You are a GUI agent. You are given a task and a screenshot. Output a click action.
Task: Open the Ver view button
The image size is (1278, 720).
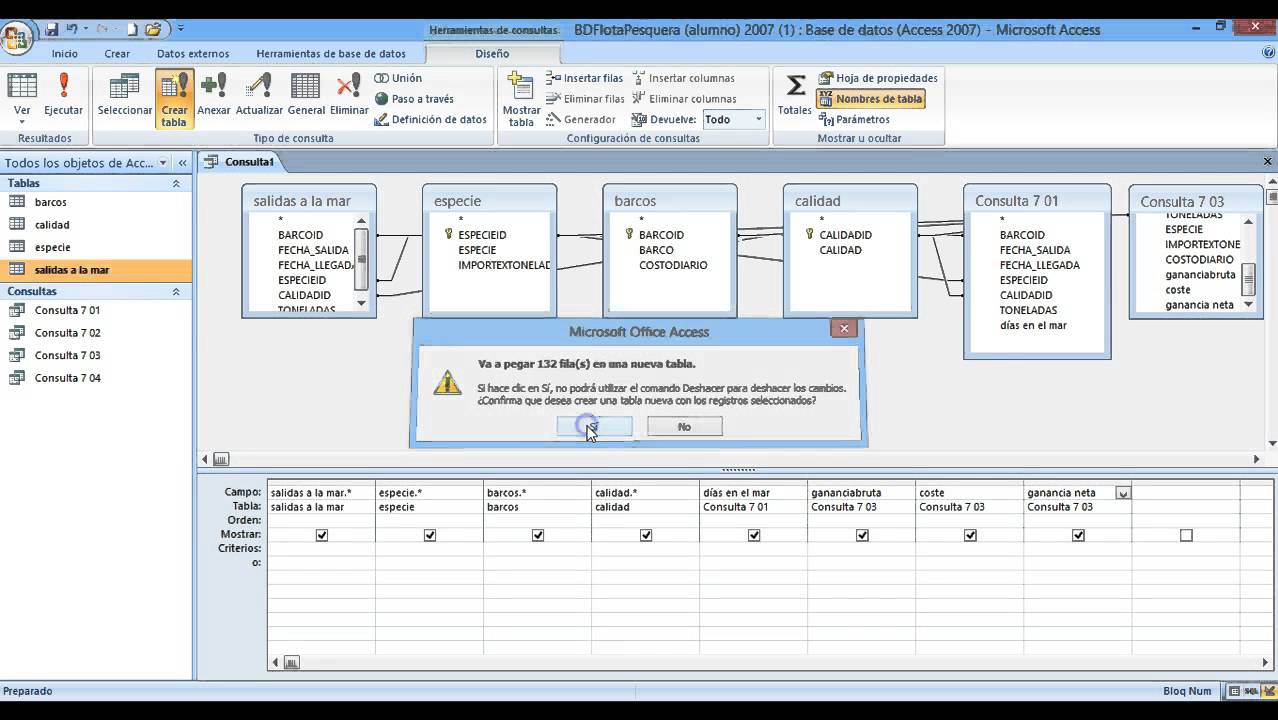coord(22,100)
